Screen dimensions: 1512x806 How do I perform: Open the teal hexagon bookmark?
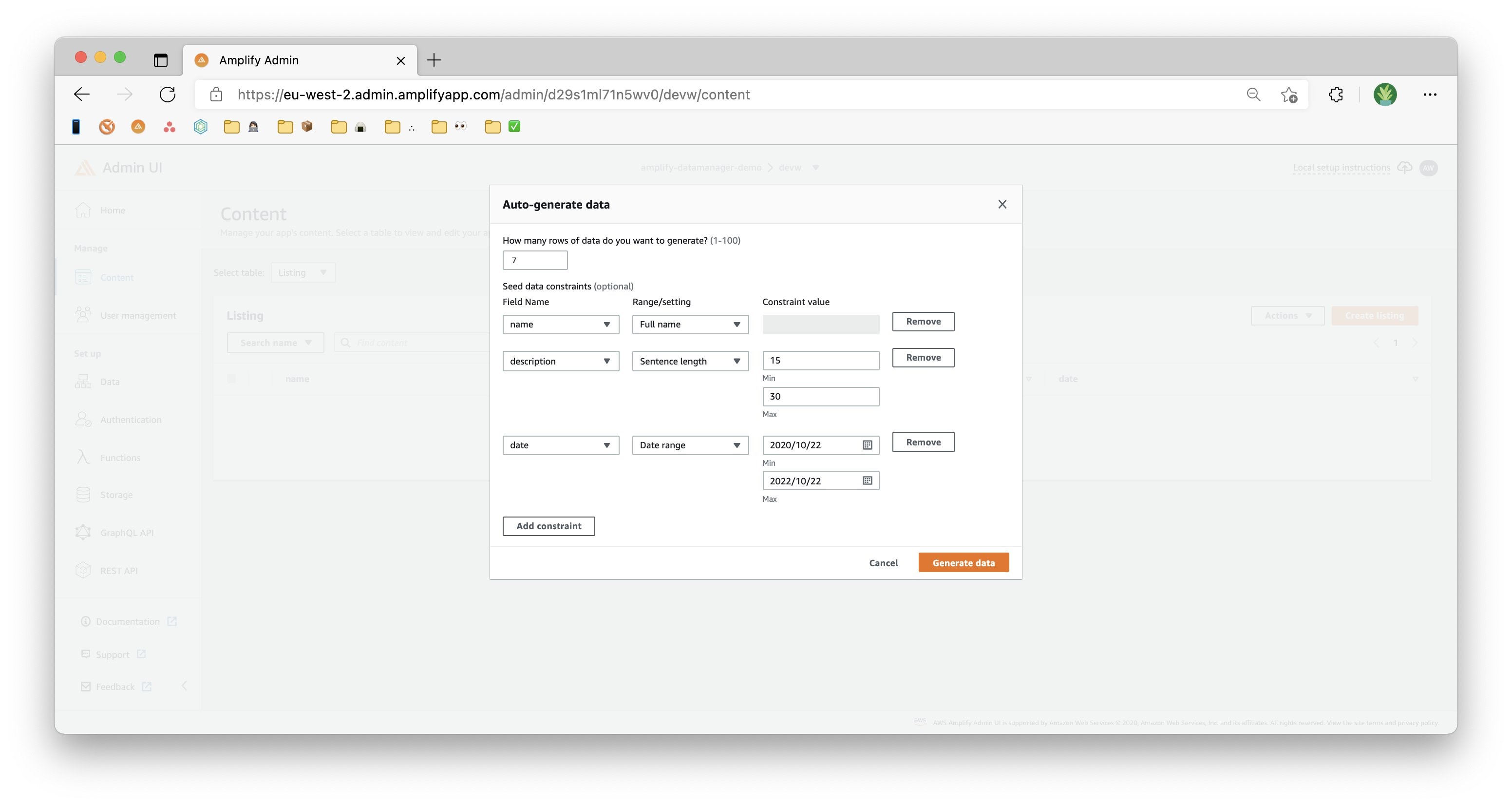pyautogui.click(x=200, y=126)
